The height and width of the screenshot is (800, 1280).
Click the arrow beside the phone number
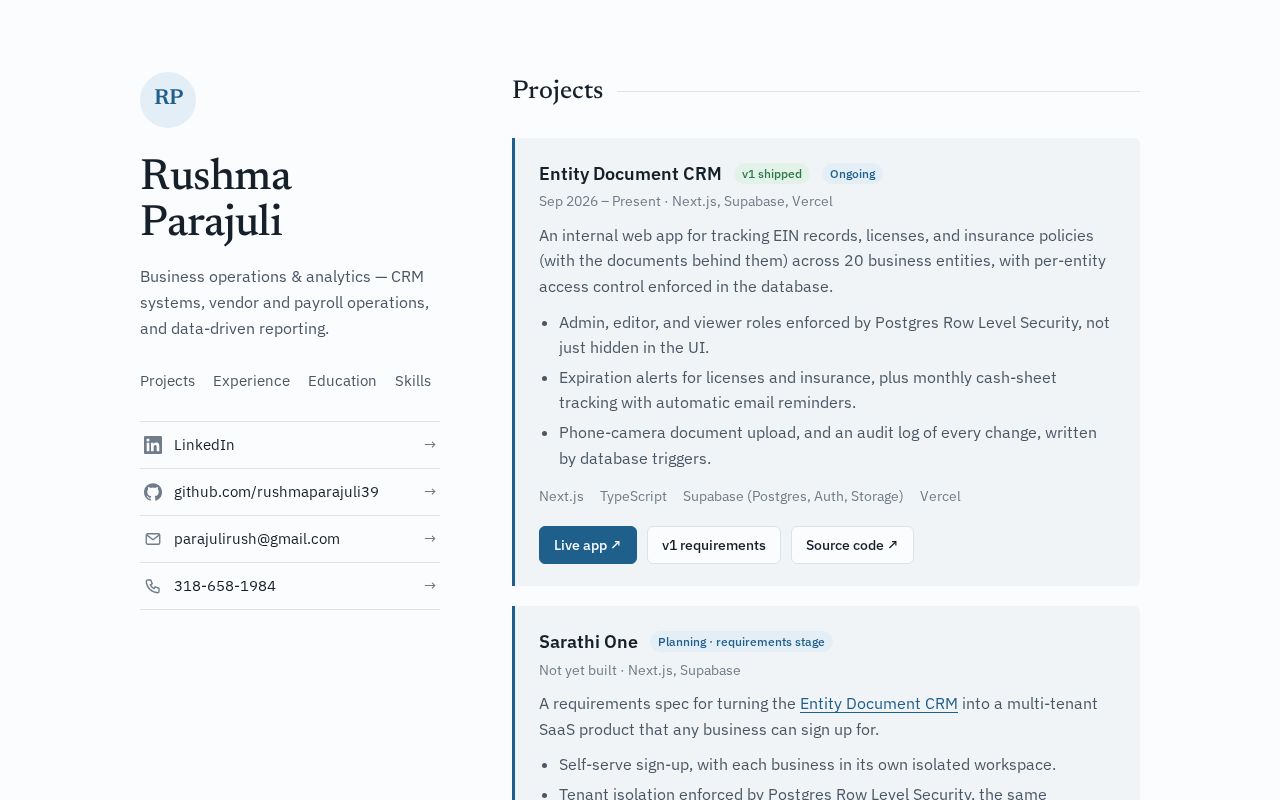coord(430,586)
